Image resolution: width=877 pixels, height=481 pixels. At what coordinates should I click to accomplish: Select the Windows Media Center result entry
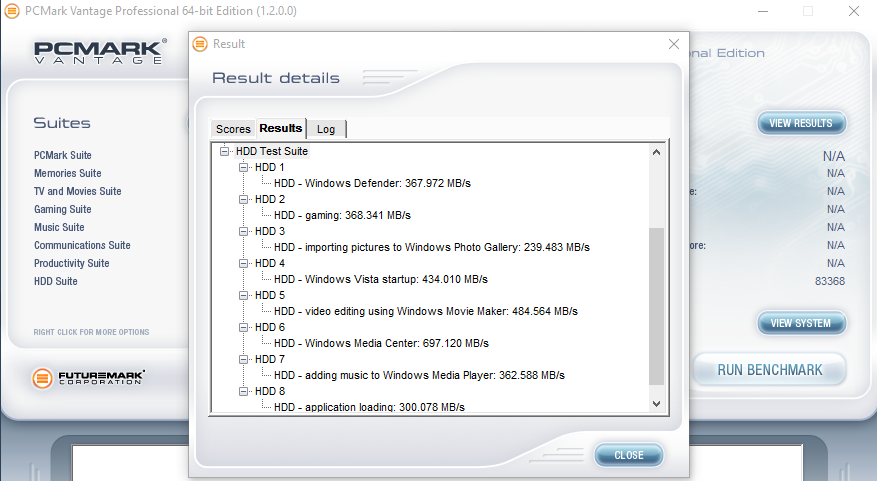381,343
